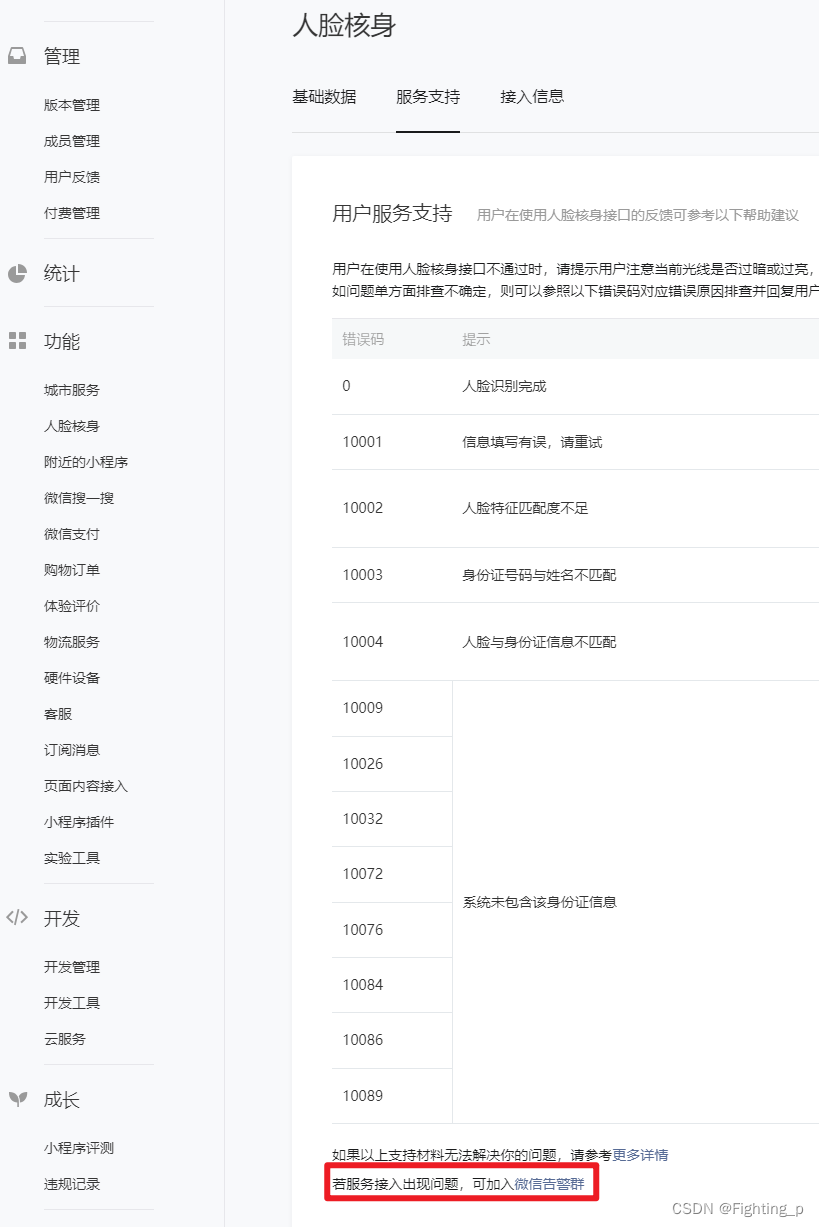Go to 成员管理 in the sidebar
This screenshot has height=1227, width=819.
point(72,141)
